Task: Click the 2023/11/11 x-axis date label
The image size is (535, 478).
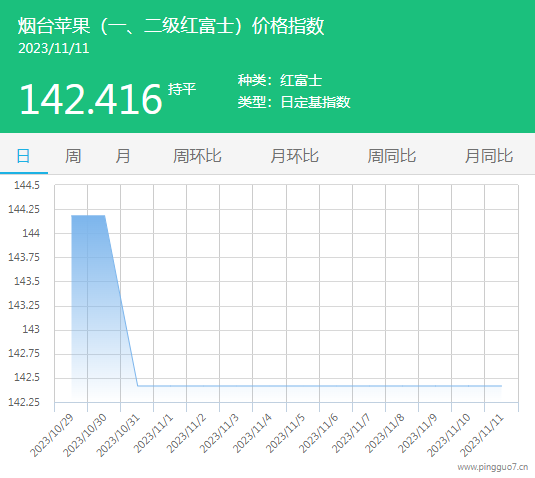Action: (482, 435)
